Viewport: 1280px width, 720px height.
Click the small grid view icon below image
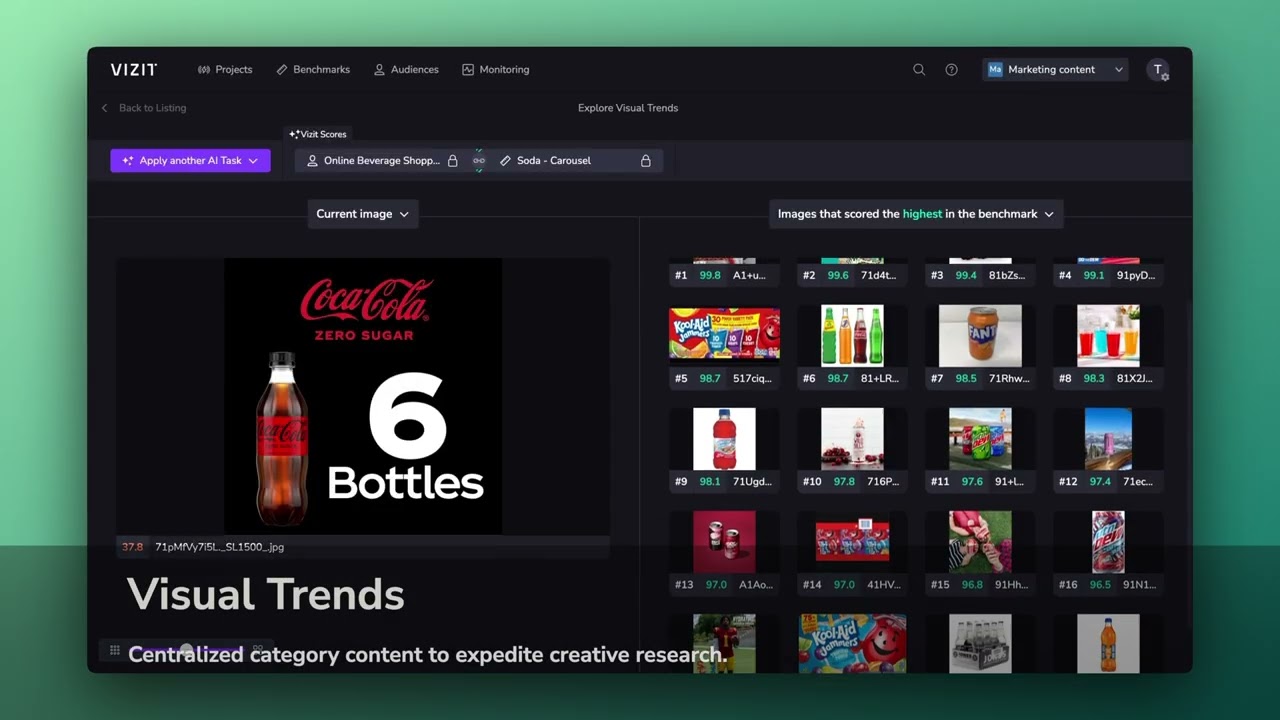click(114, 650)
